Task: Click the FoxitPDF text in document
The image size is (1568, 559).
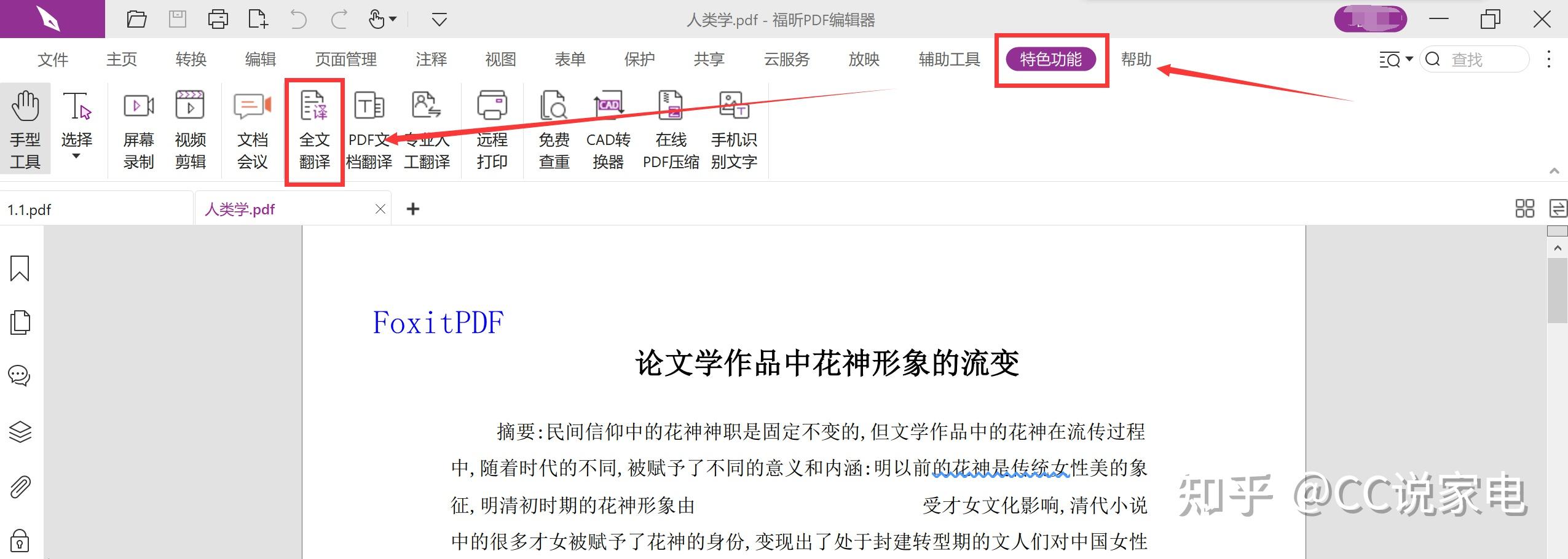Action: (x=438, y=323)
